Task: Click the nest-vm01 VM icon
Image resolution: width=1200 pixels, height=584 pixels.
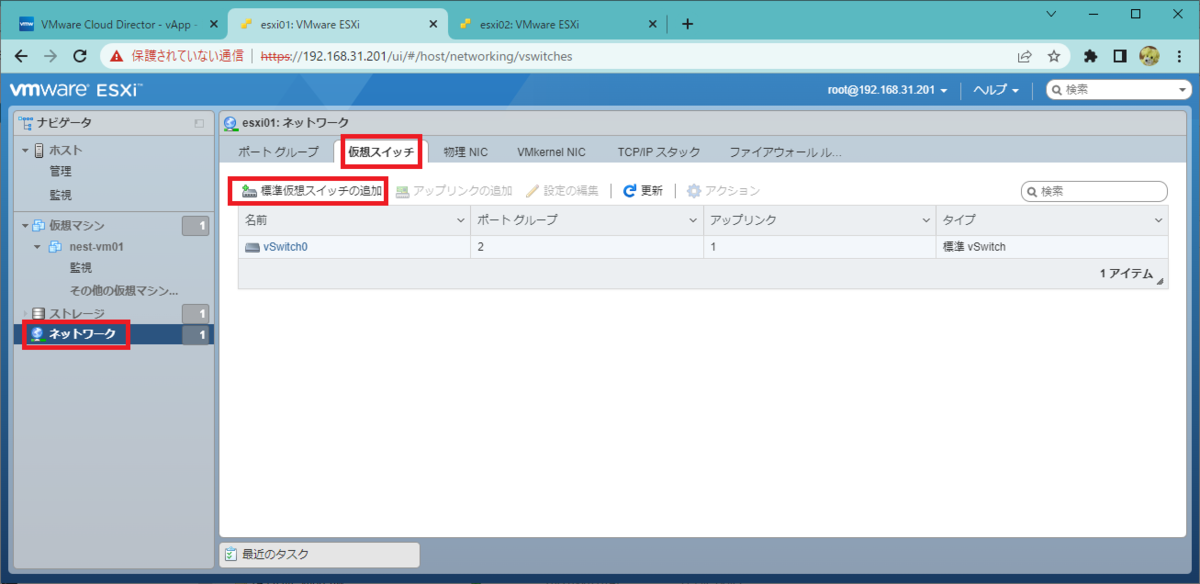Action: [56, 247]
